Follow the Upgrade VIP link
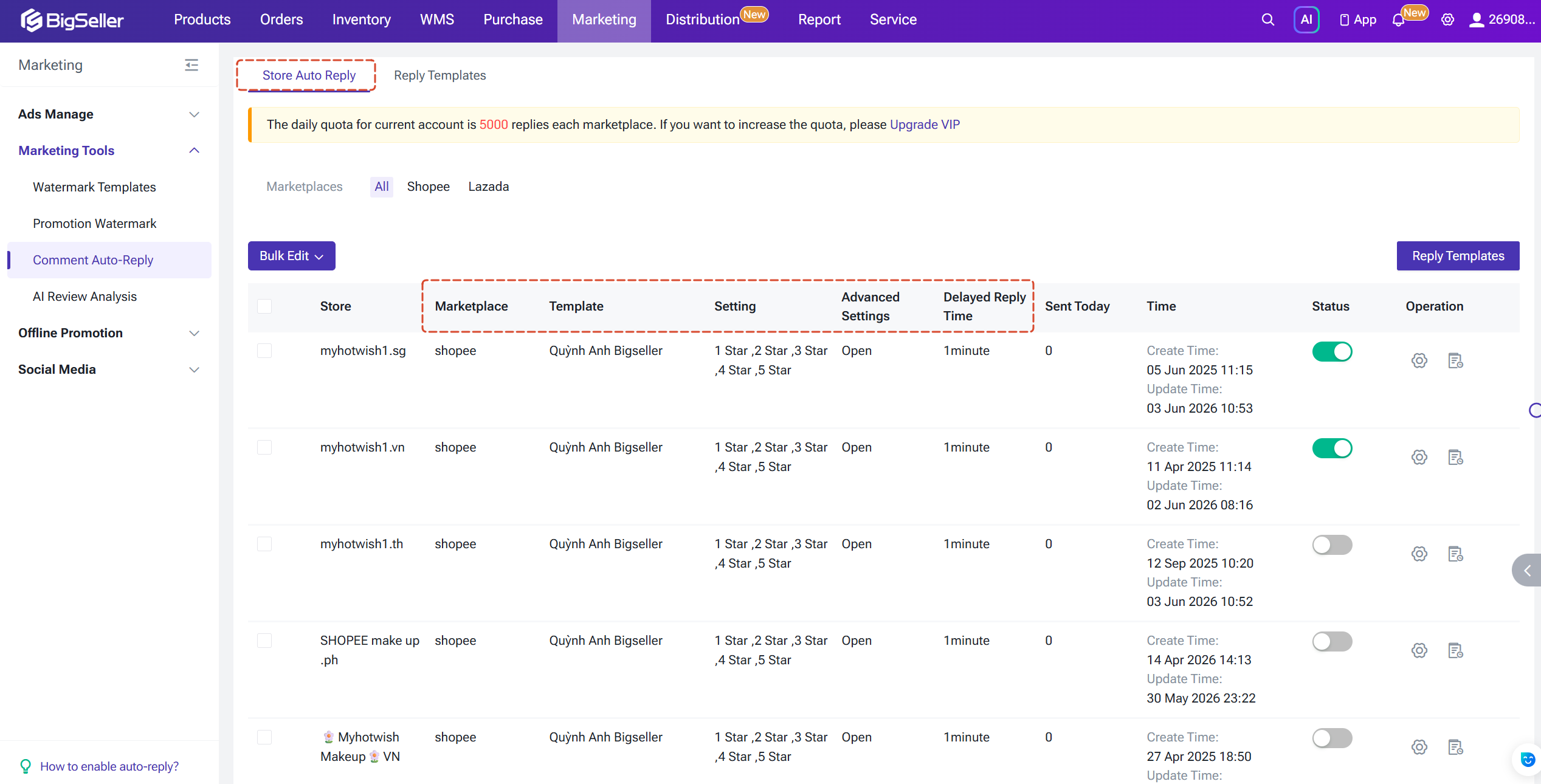Viewport: 1541px width, 784px height. pyautogui.click(x=925, y=125)
